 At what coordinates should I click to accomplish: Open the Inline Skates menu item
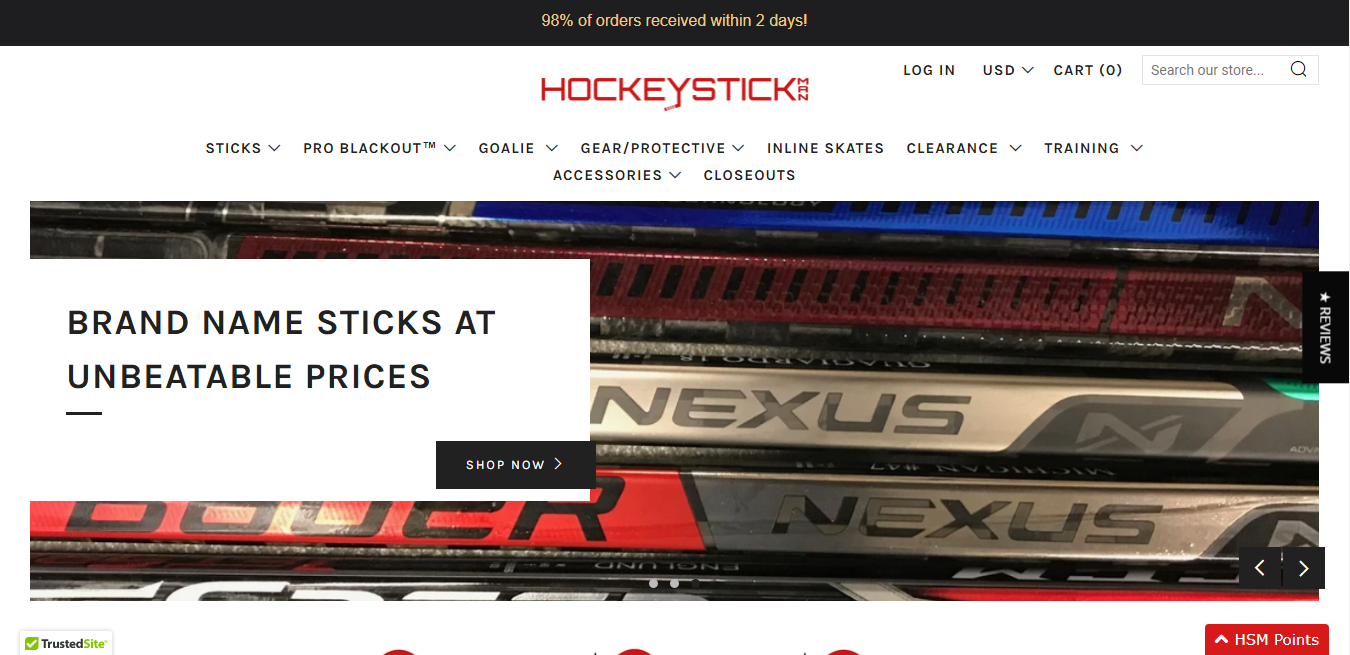tap(825, 148)
